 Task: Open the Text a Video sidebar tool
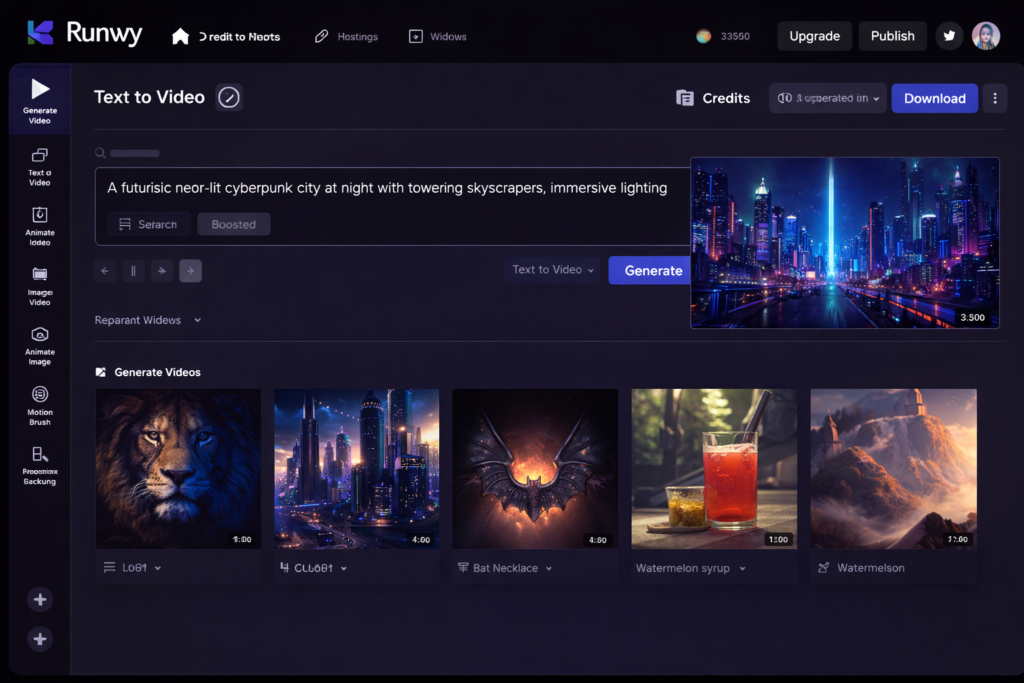click(x=39, y=165)
